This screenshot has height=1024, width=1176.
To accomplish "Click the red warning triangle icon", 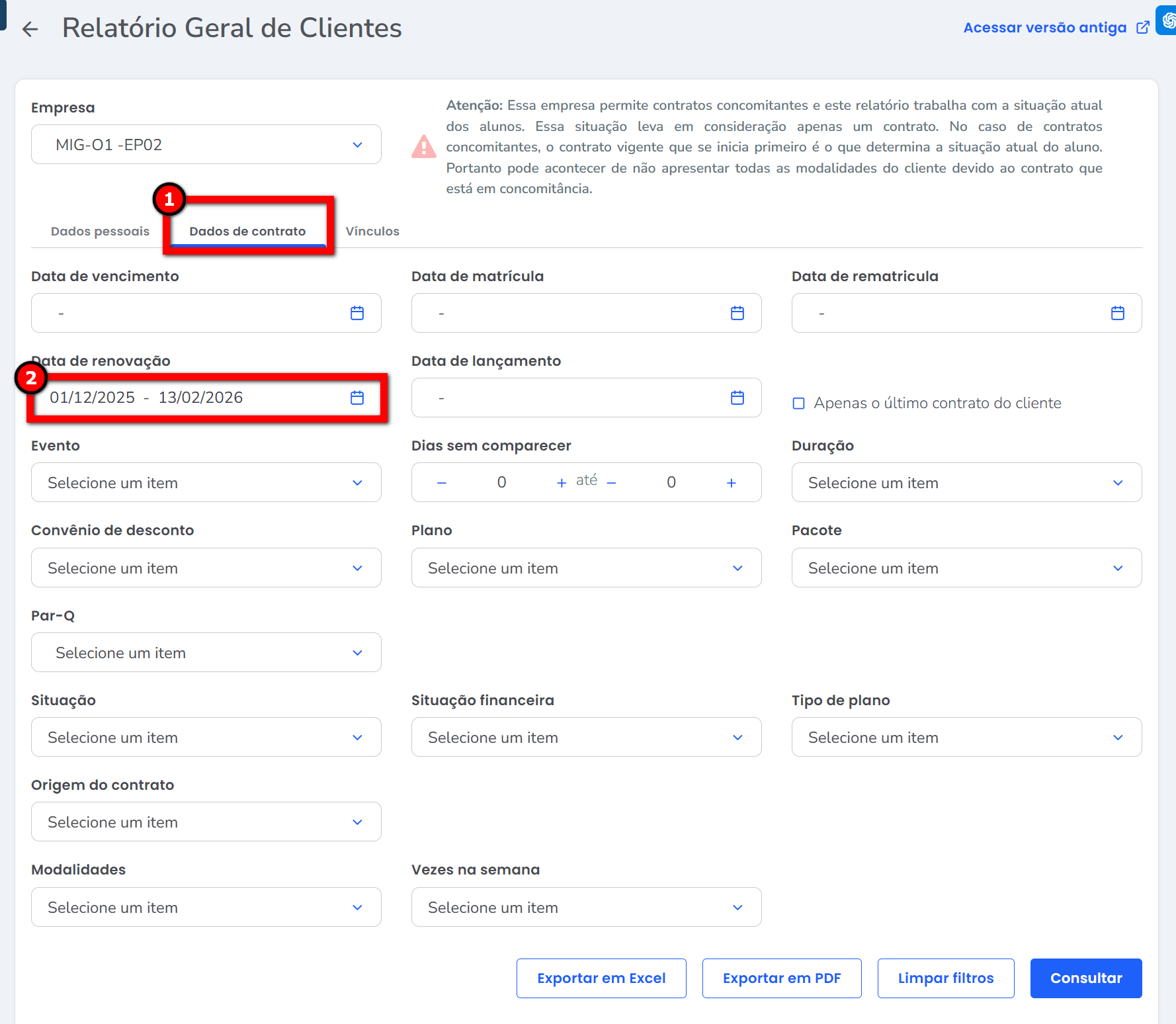I will (424, 147).
